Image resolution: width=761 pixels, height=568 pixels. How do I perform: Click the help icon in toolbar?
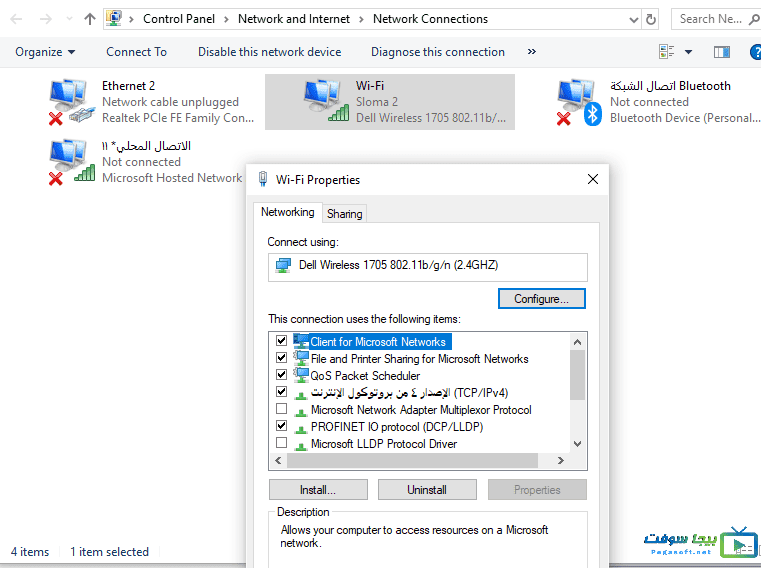pos(755,52)
